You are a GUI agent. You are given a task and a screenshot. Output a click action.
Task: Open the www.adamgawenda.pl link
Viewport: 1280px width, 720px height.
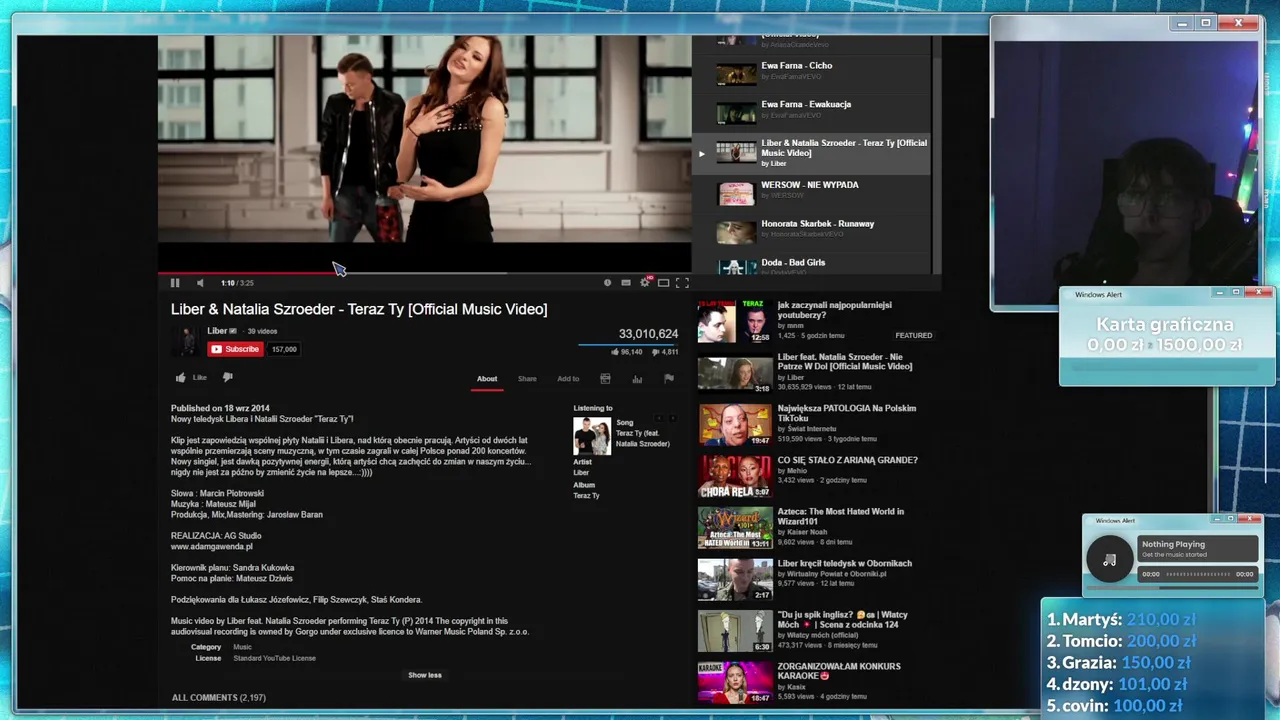click(212, 547)
